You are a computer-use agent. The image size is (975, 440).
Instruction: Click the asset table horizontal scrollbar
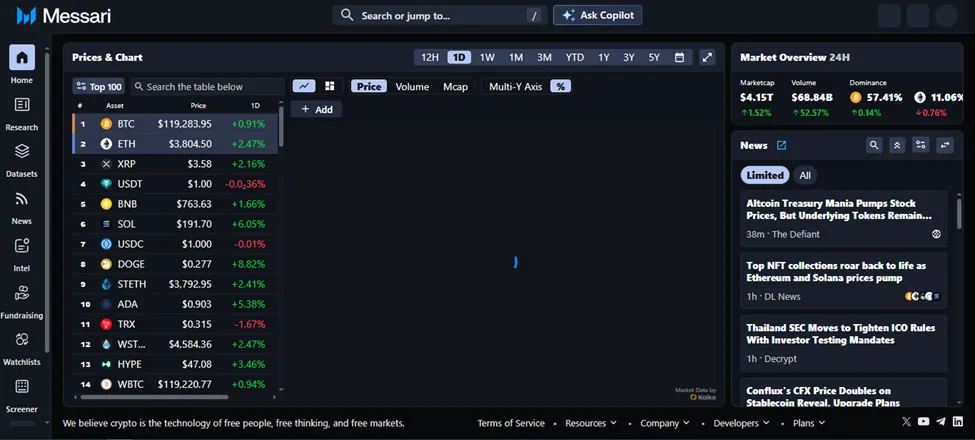(x=154, y=396)
